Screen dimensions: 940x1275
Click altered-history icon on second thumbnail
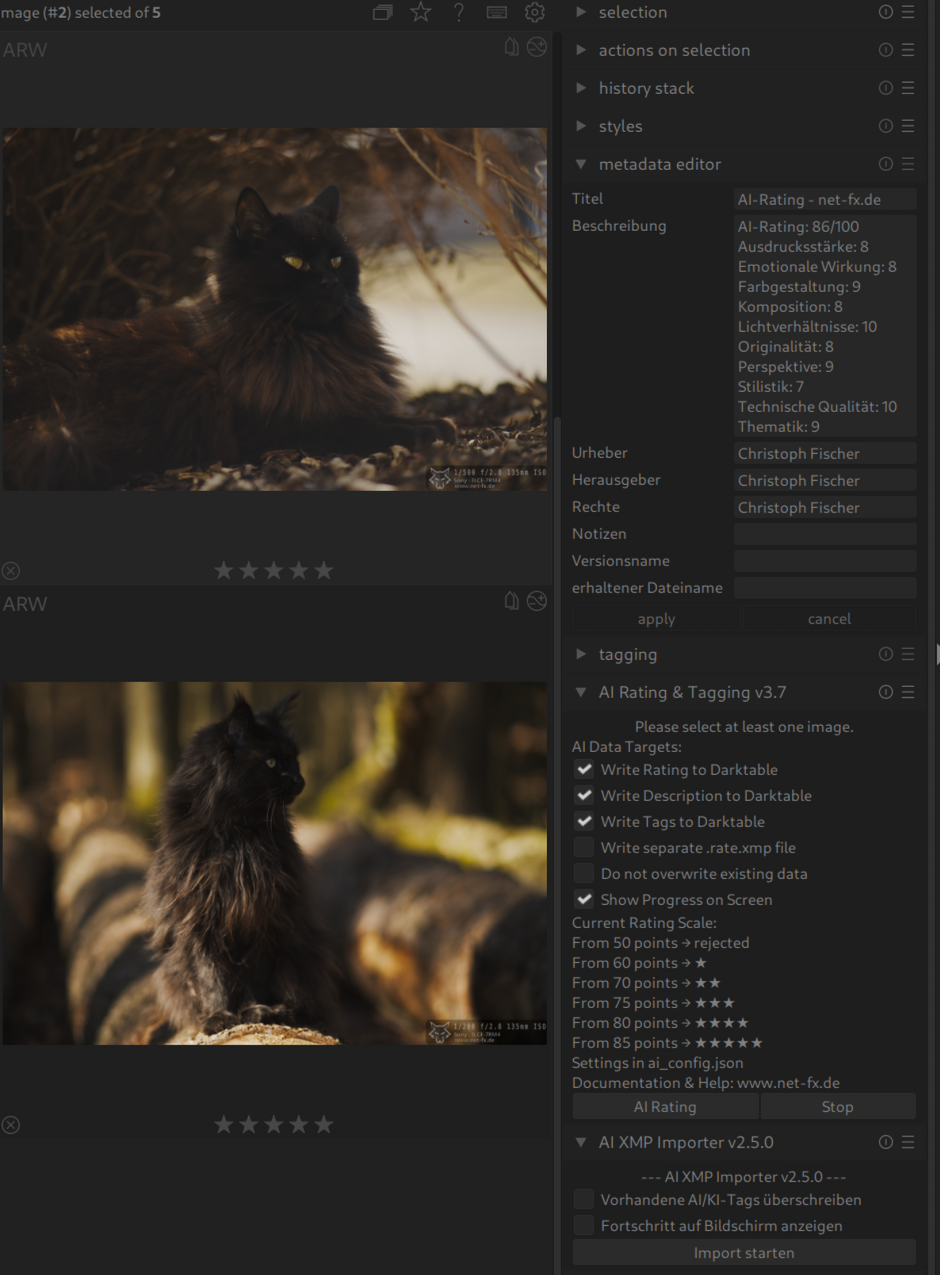[537, 601]
